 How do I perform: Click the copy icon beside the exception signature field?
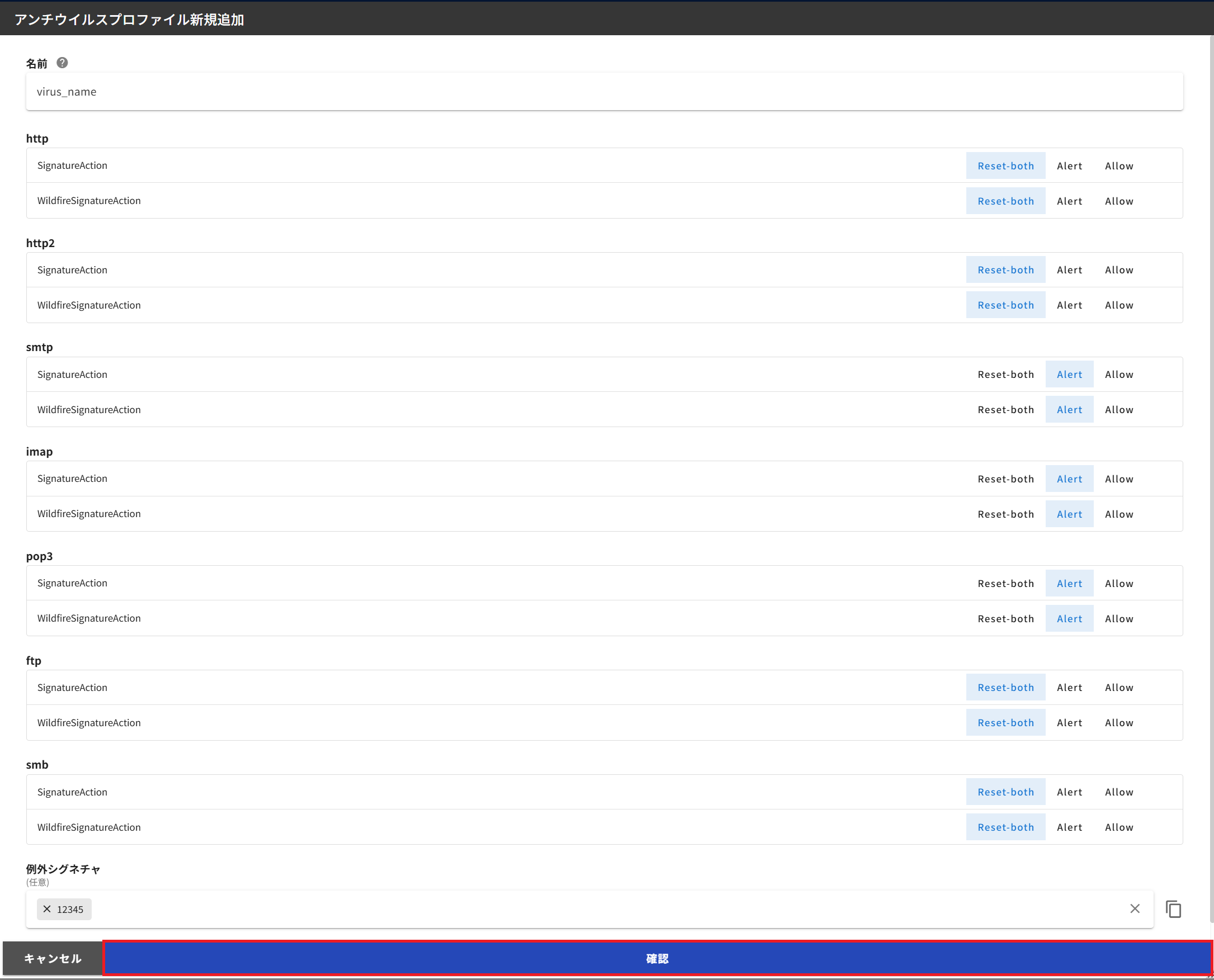tap(1174, 909)
